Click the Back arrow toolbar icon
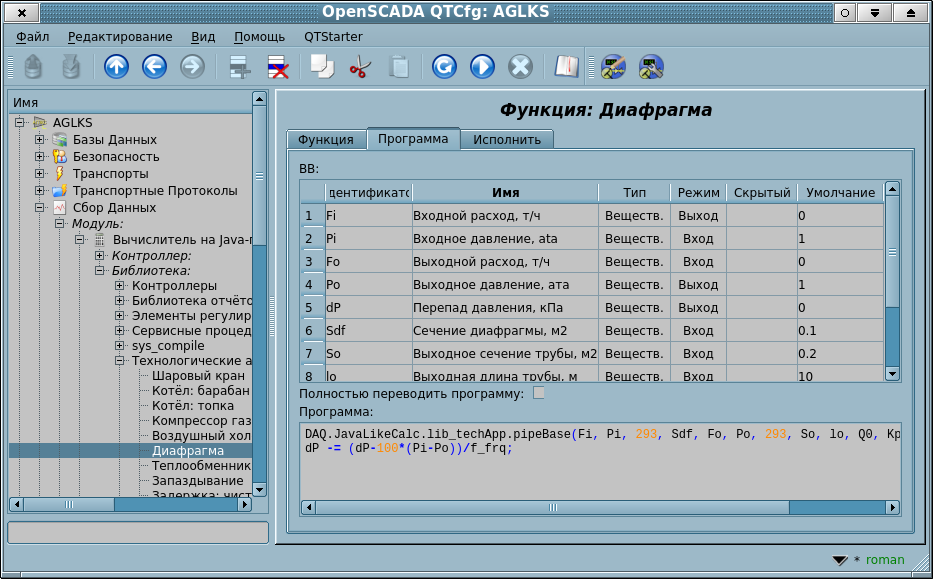 pyautogui.click(x=154, y=67)
